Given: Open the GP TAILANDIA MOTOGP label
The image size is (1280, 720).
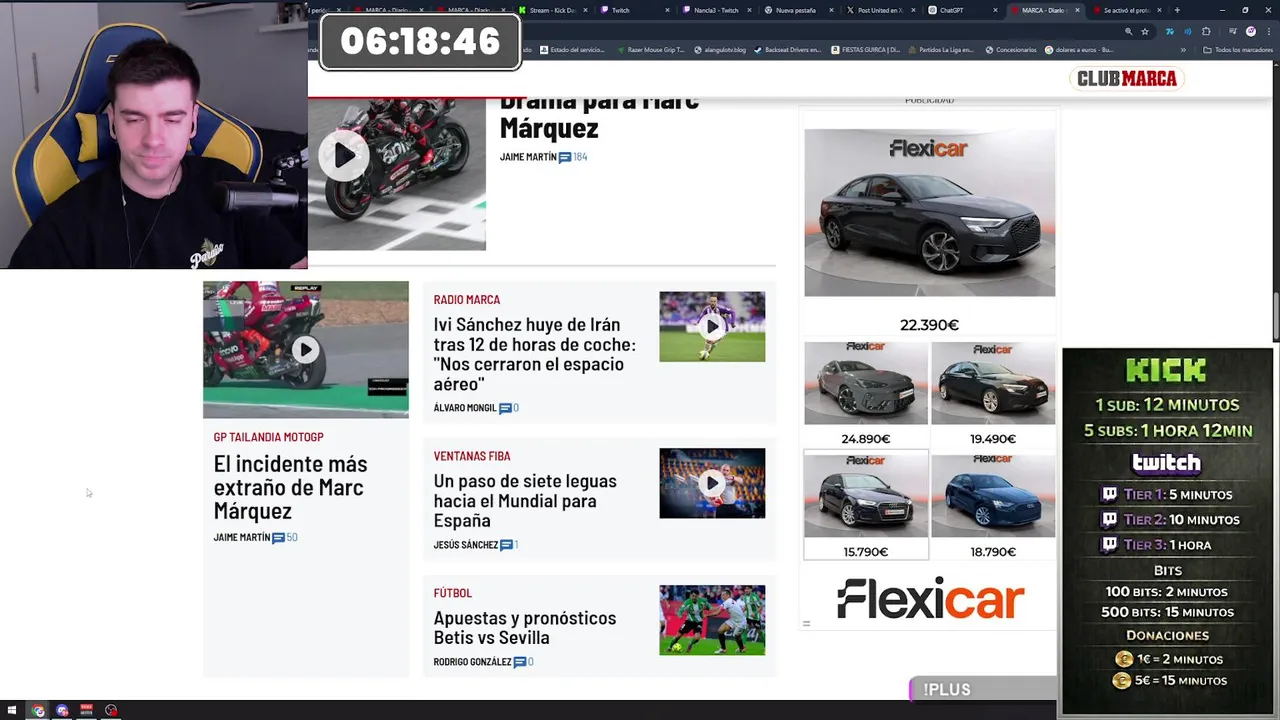Looking at the screenshot, I should tap(268, 437).
